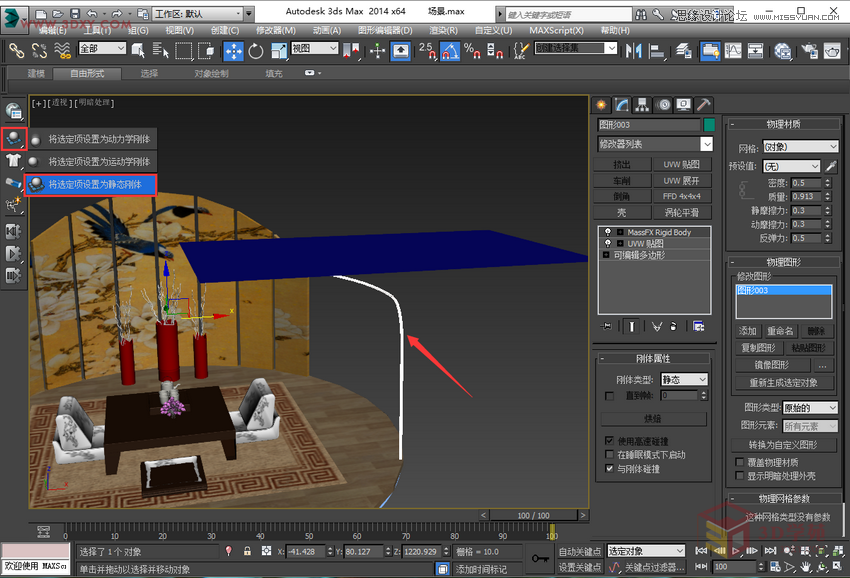Open the 修改器列表 dropdown
Screen dimensions: 850x578
click(706, 144)
